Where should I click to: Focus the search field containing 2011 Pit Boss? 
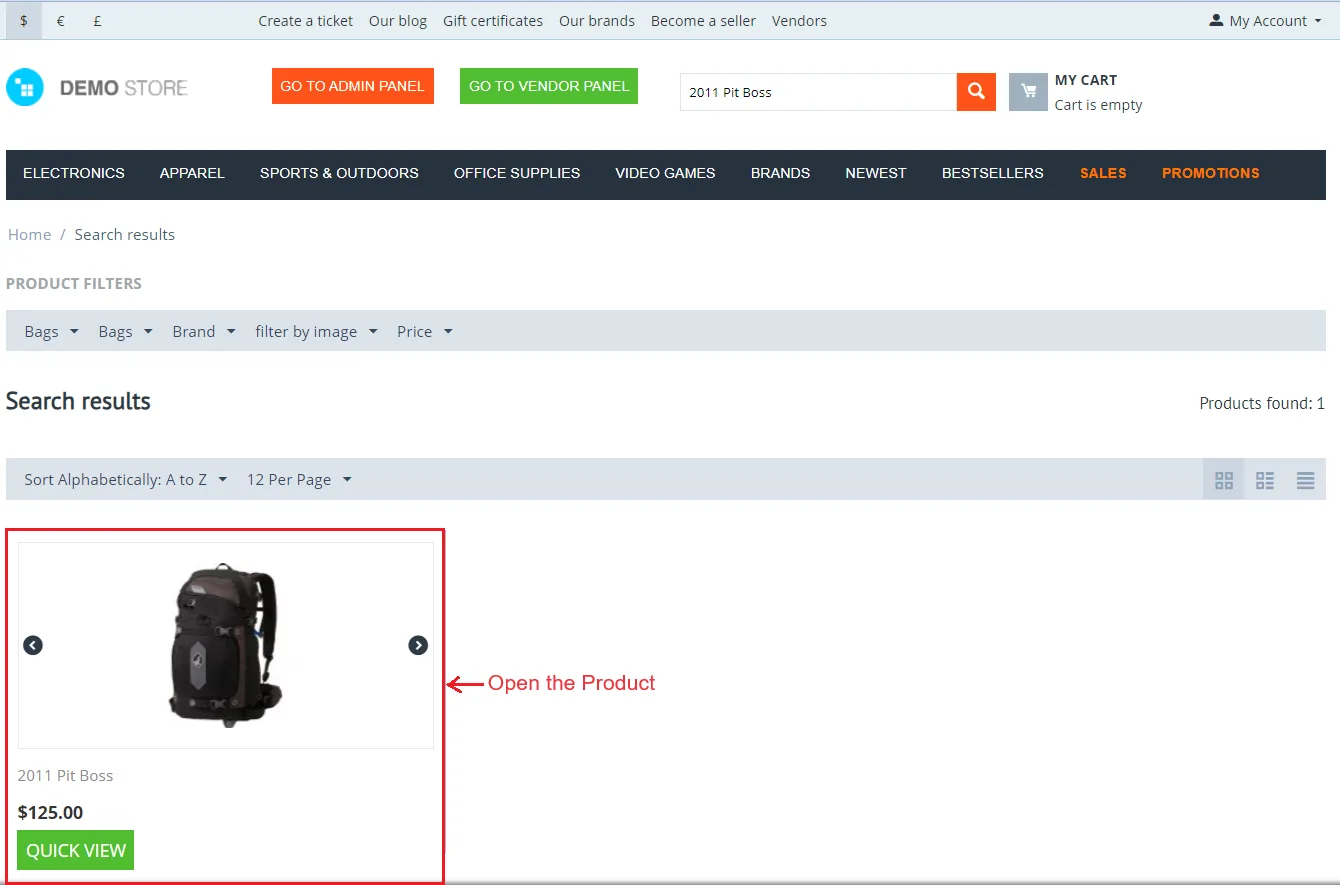coord(818,92)
